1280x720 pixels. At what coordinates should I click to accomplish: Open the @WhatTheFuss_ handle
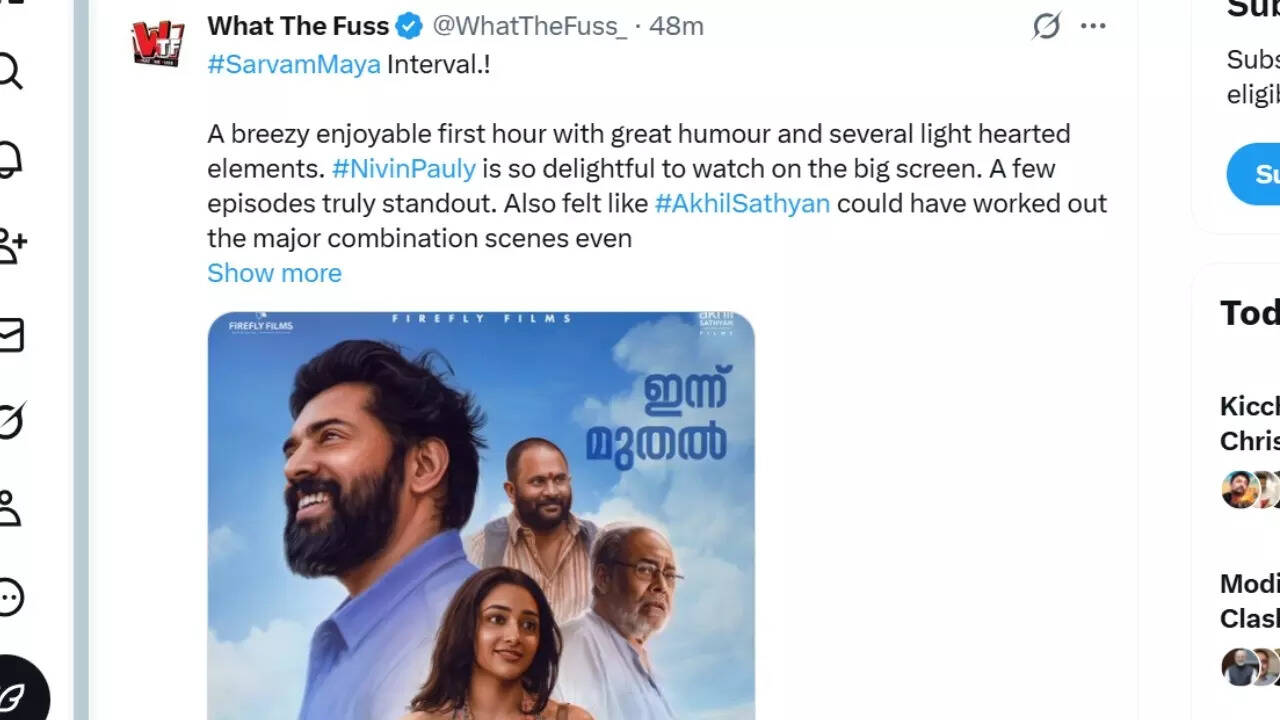pos(529,26)
